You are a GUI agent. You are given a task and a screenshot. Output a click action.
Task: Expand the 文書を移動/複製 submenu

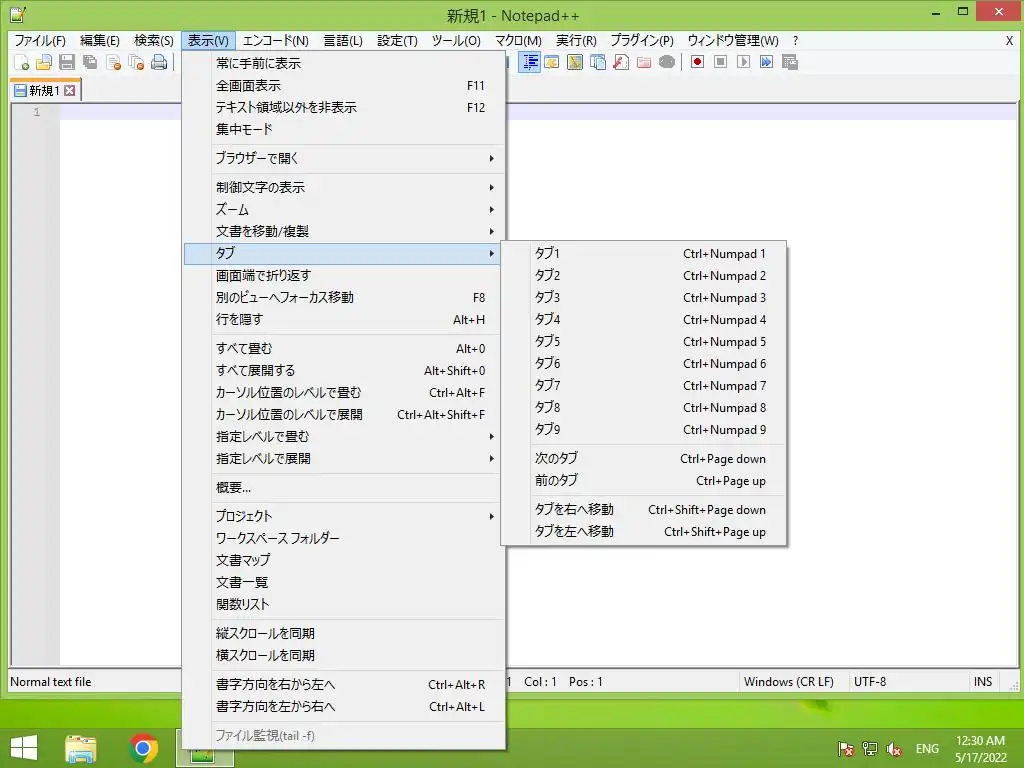(x=344, y=231)
